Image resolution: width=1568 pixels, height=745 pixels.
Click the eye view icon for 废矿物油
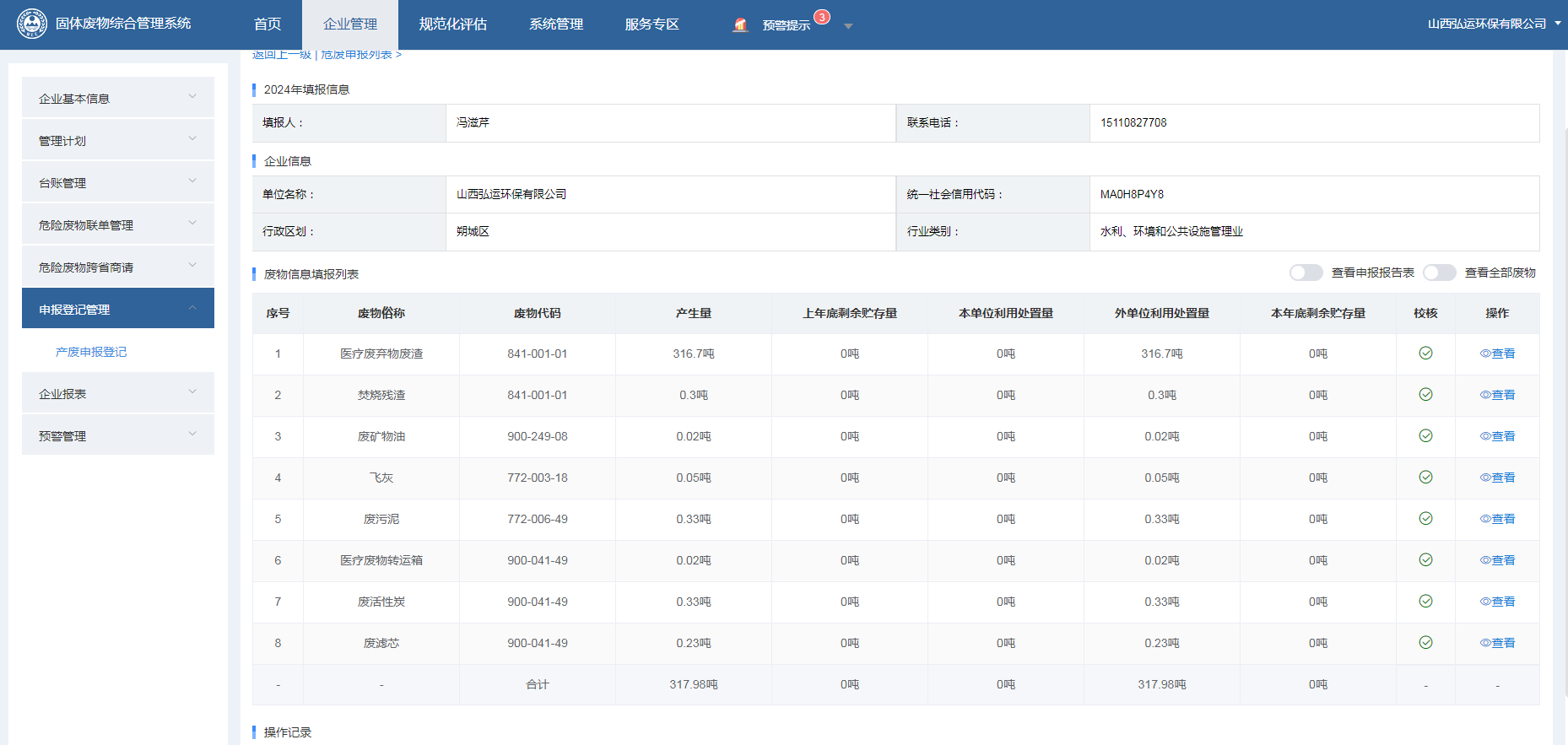(1485, 436)
